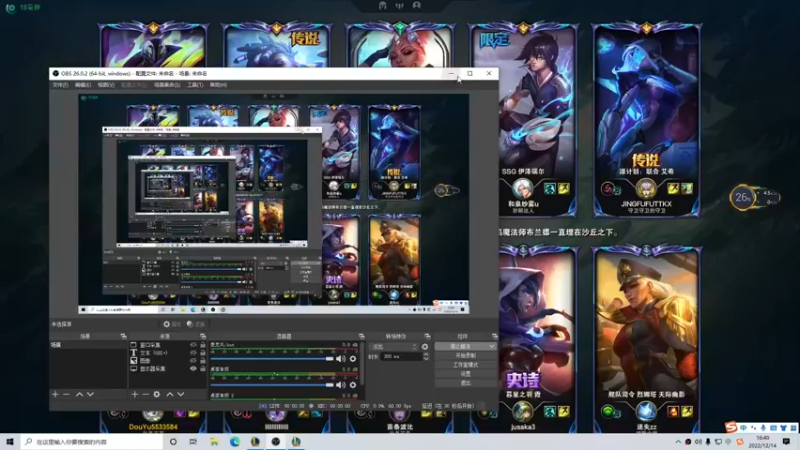
Task: Open the 工具(T) menu in OBS
Action: pos(195,85)
